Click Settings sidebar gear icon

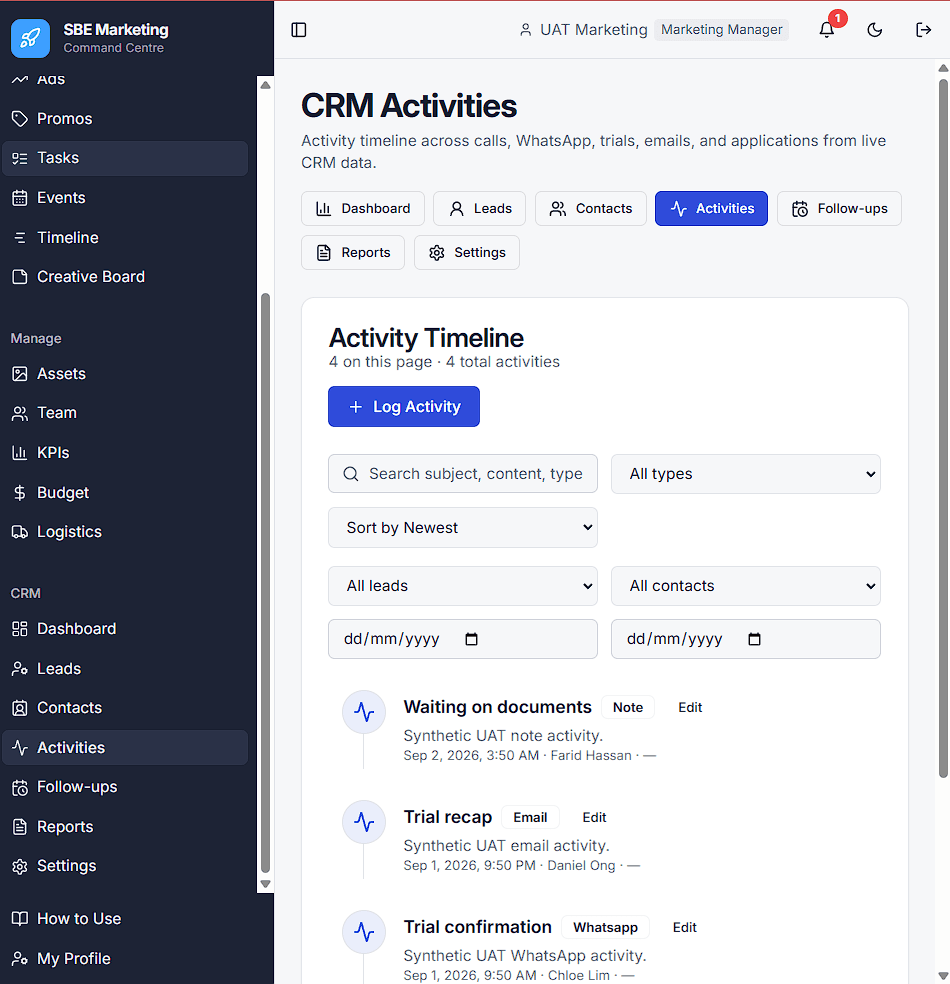(20, 866)
